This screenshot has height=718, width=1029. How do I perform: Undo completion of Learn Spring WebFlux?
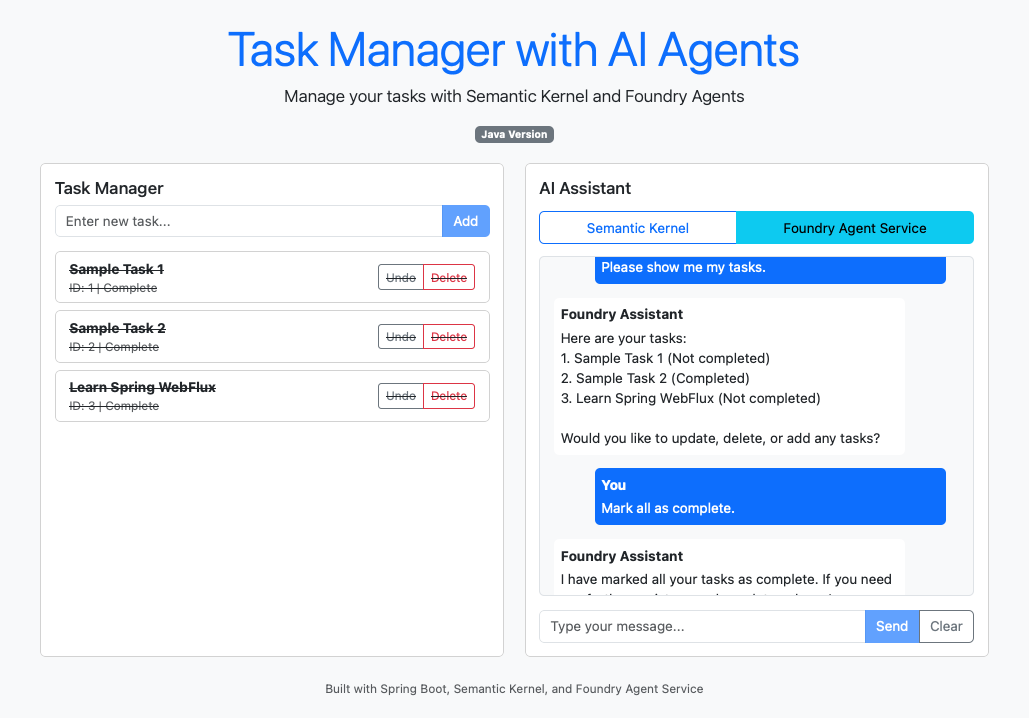coord(400,396)
